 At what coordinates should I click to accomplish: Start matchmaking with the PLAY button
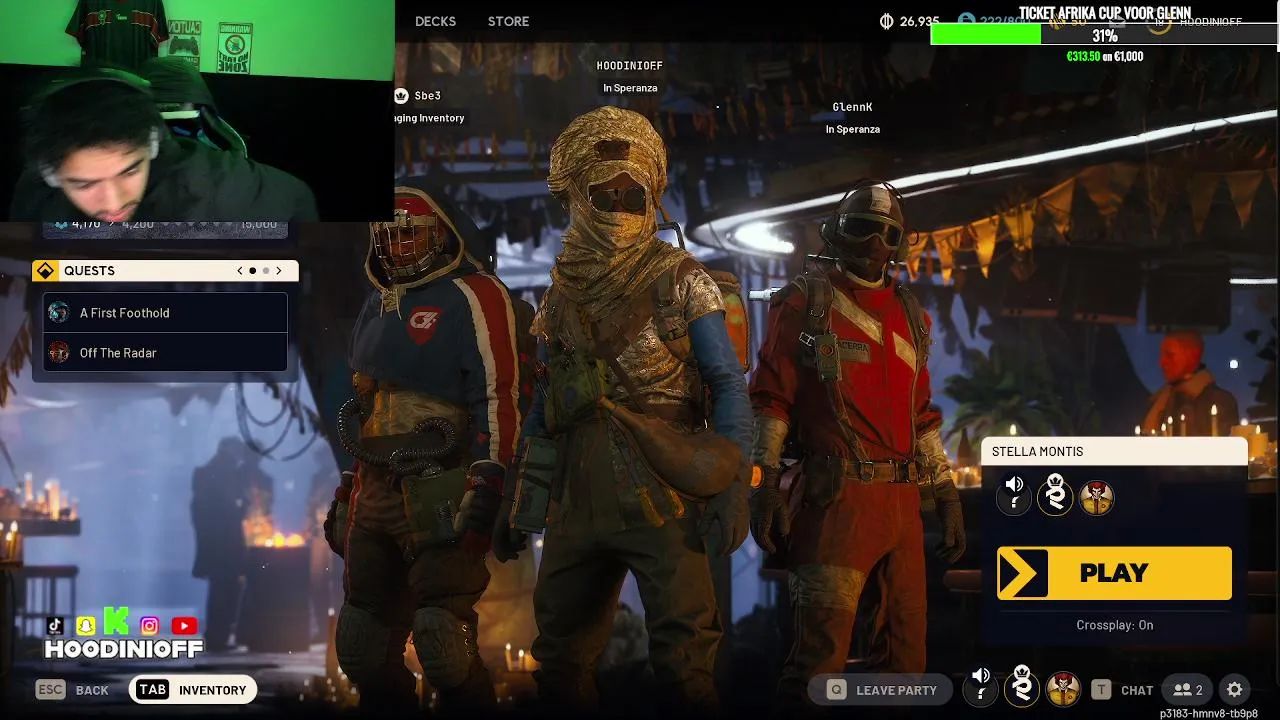[1114, 573]
